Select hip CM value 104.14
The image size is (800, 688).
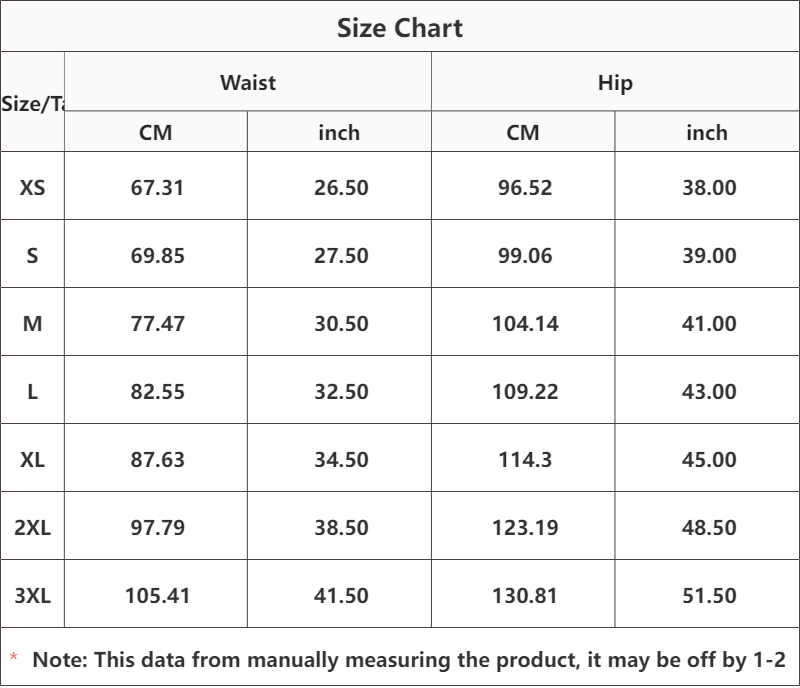point(525,324)
